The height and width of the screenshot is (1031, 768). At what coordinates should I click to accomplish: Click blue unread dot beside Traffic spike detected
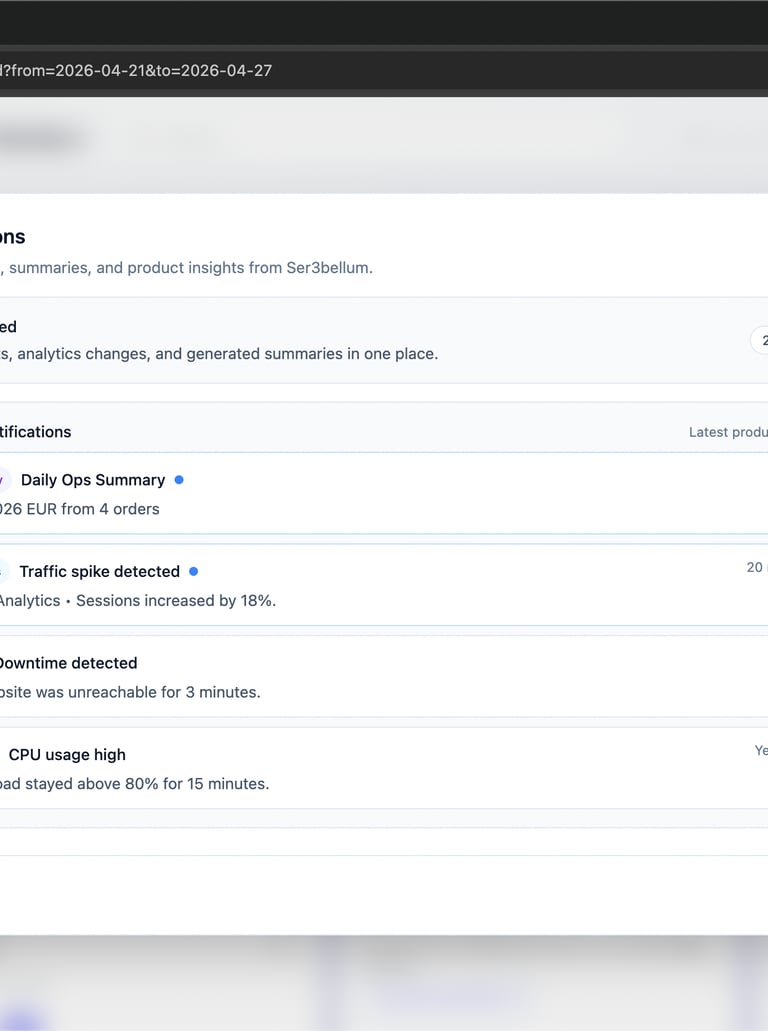tap(193, 571)
